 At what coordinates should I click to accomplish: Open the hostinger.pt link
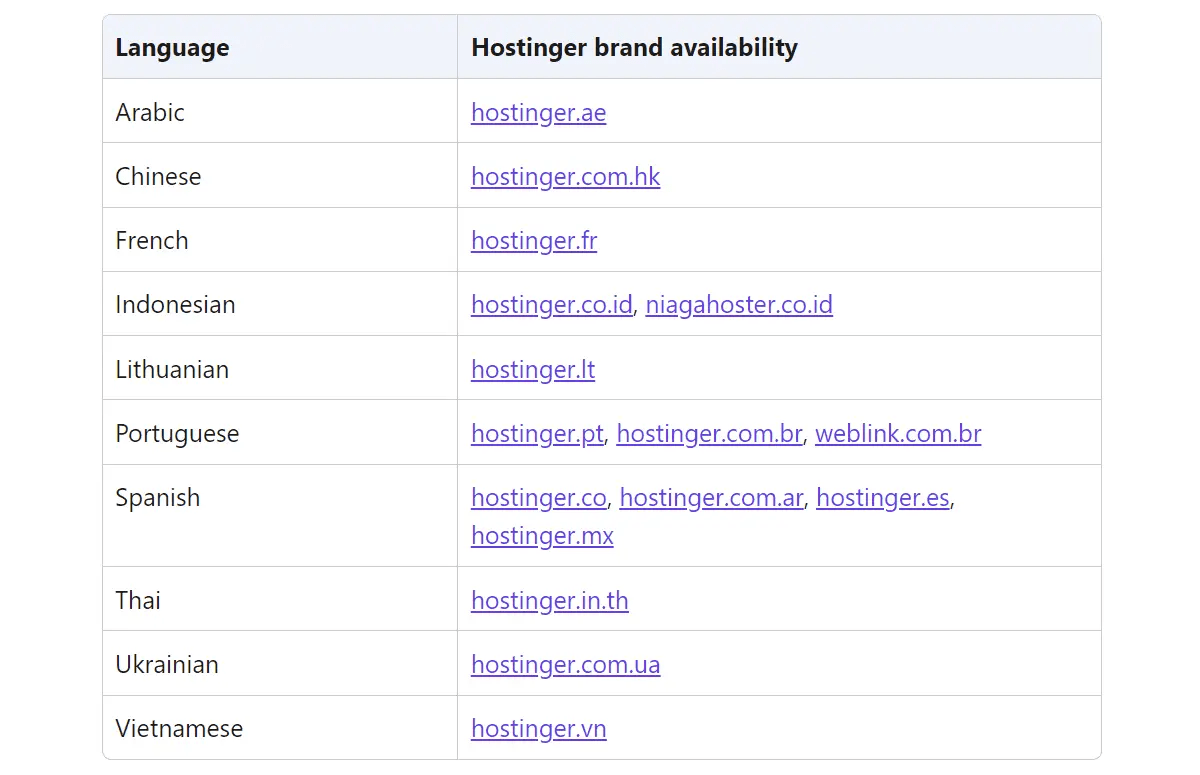coord(537,434)
